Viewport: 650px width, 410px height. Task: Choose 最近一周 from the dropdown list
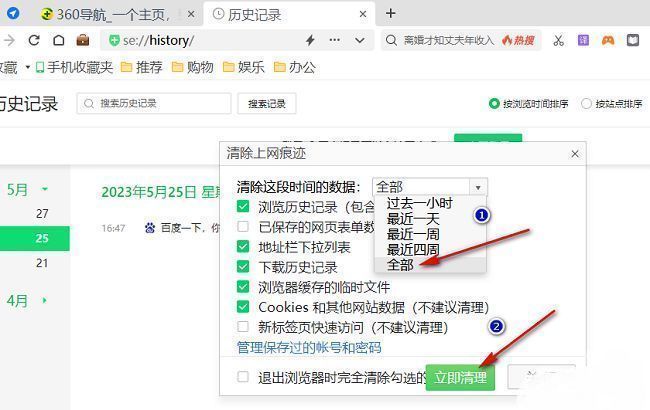click(x=413, y=234)
